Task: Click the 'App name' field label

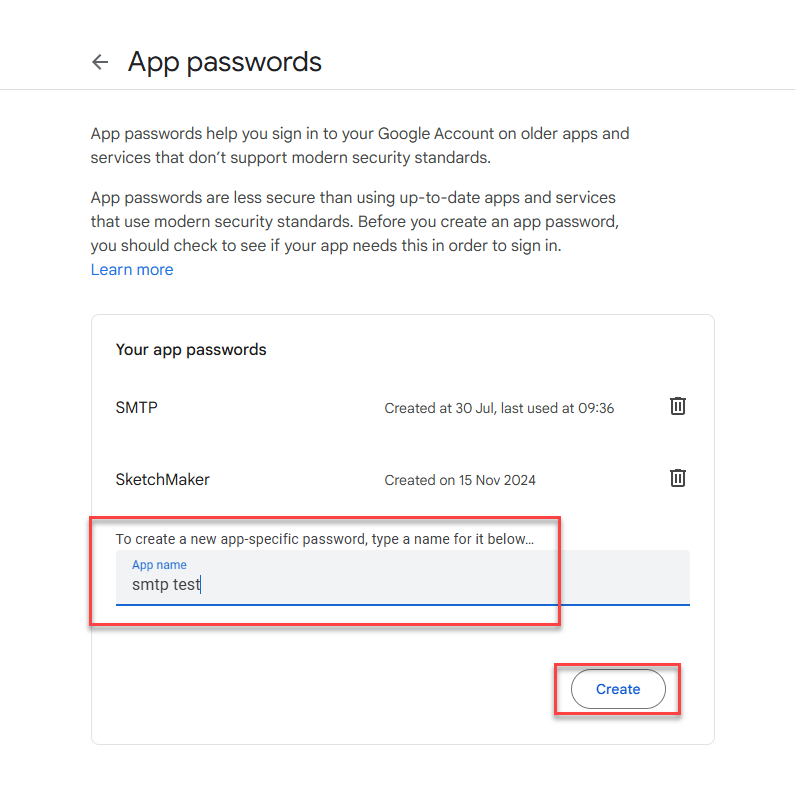Action: tap(159, 565)
